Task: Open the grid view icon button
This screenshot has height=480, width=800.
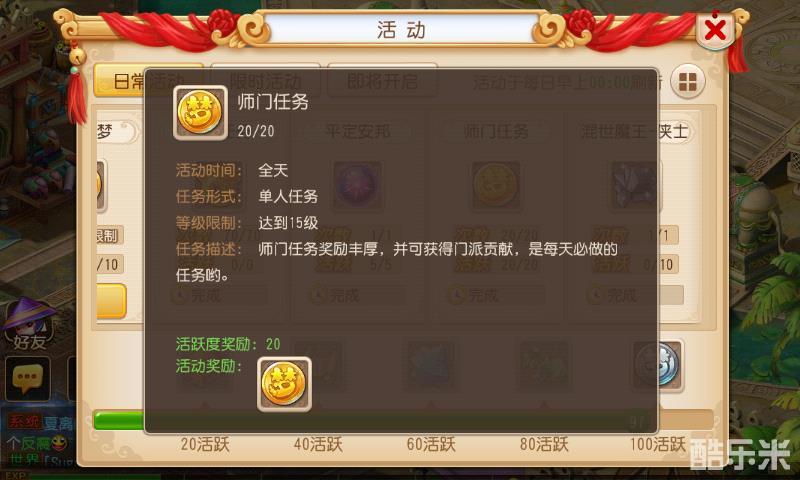Action: pyautogui.click(x=687, y=82)
